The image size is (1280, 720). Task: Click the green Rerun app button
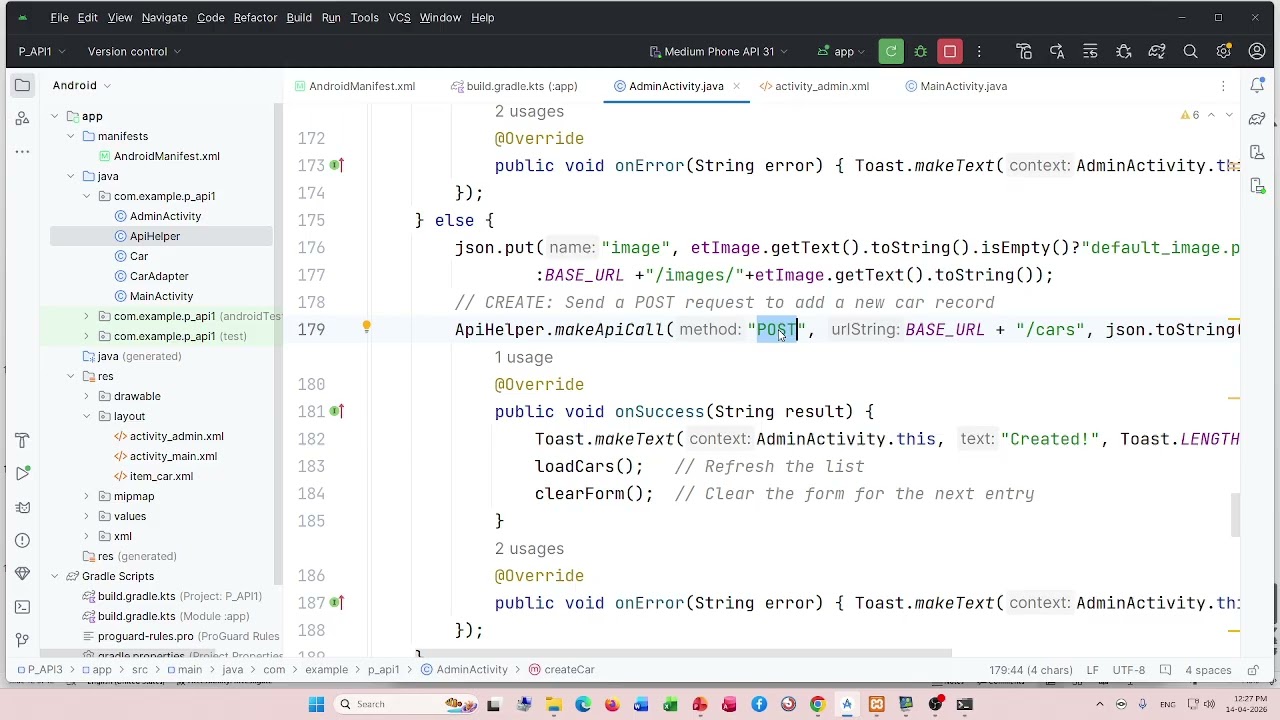[x=891, y=51]
